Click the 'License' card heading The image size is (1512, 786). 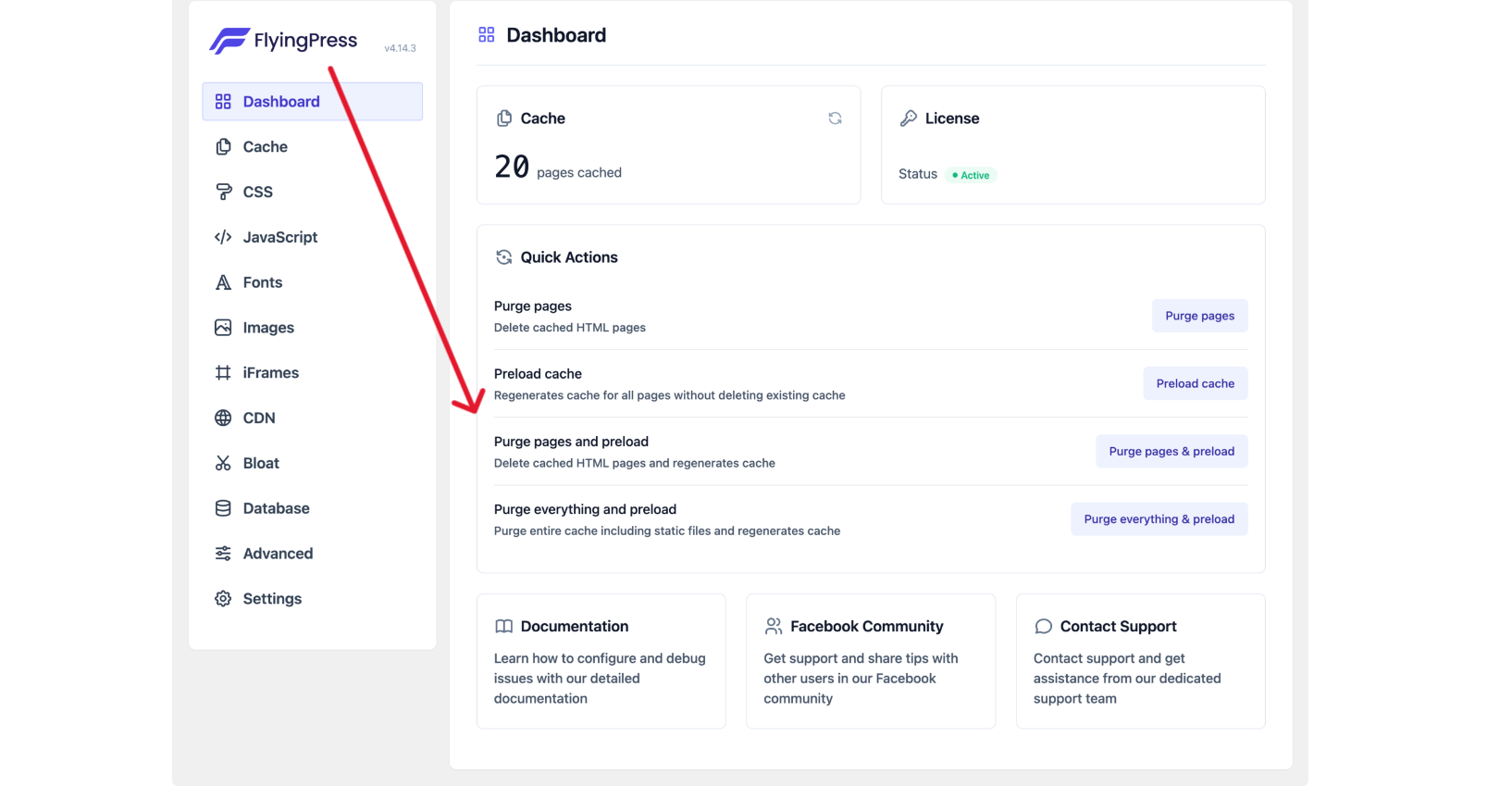point(952,119)
